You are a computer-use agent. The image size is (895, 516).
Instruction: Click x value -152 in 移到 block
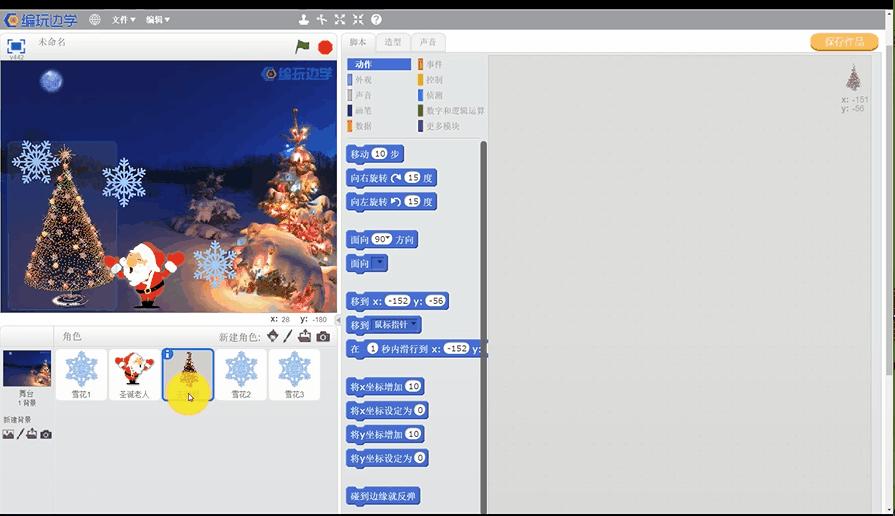(398, 301)
